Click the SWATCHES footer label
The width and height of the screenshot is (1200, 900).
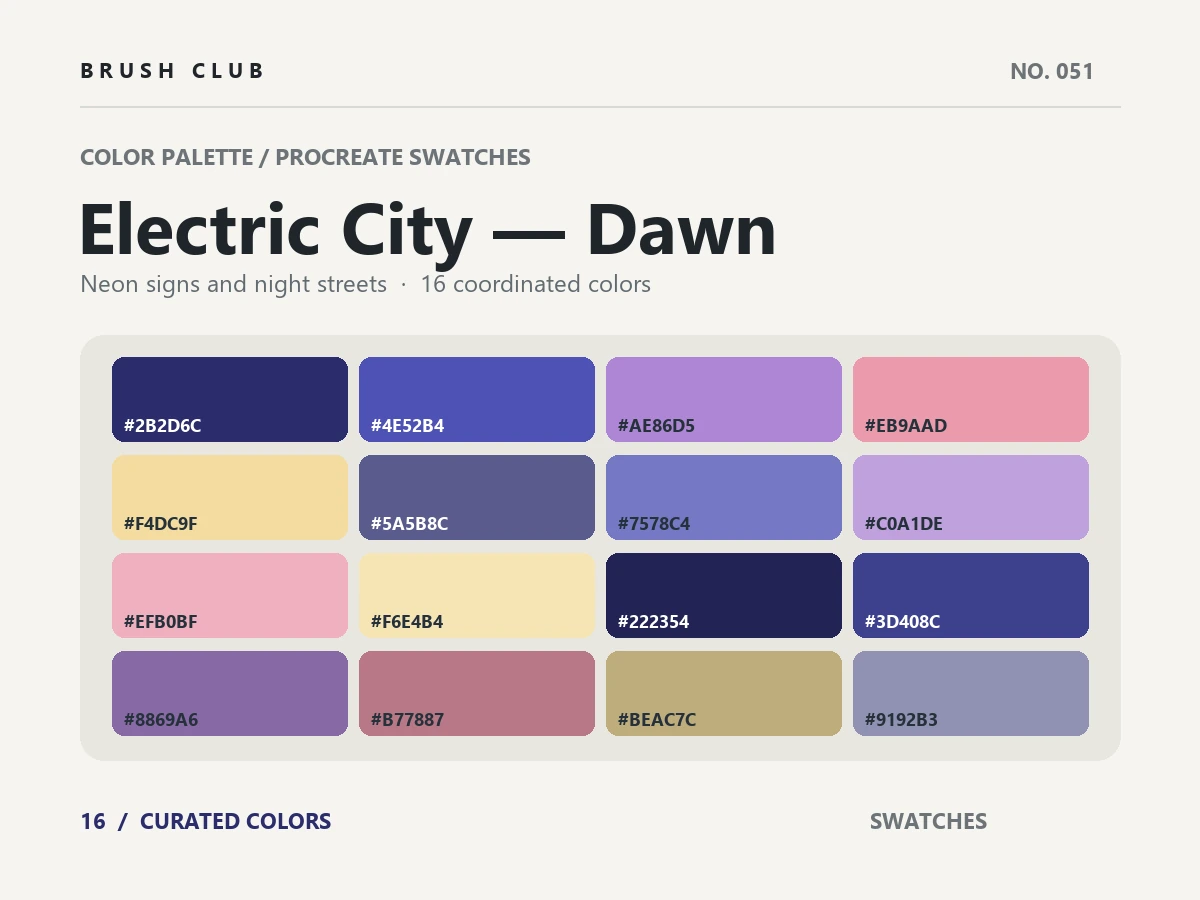click(x=928, y=821)
